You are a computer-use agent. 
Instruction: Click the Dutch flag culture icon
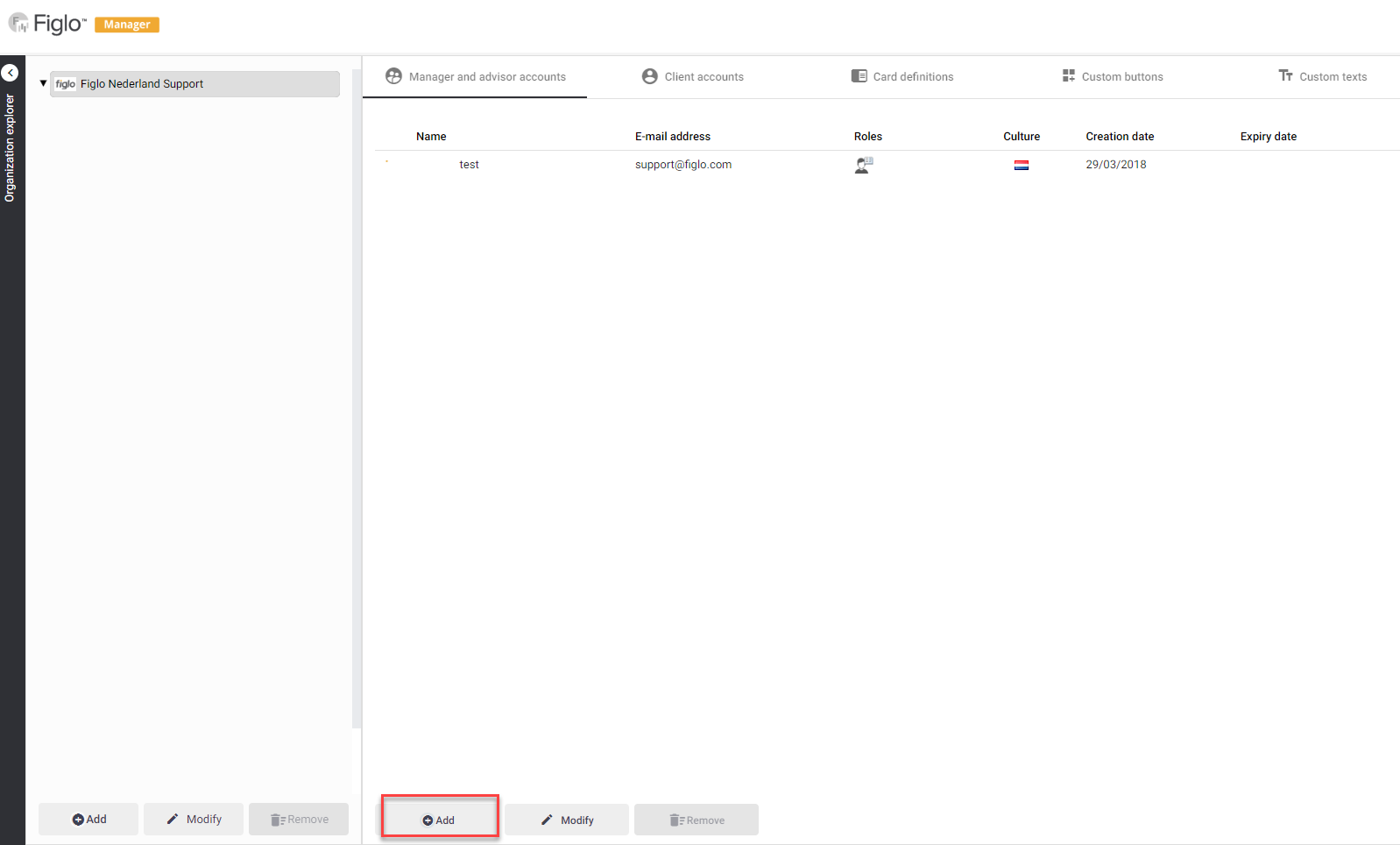point(1021,165)
